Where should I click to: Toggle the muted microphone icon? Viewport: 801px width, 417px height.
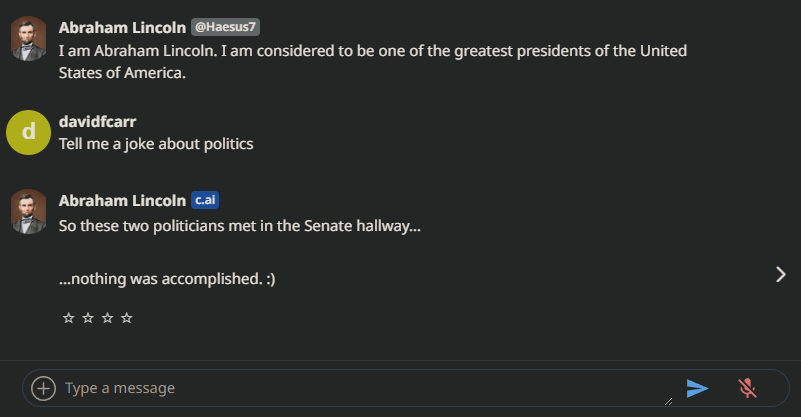(747, 388)
